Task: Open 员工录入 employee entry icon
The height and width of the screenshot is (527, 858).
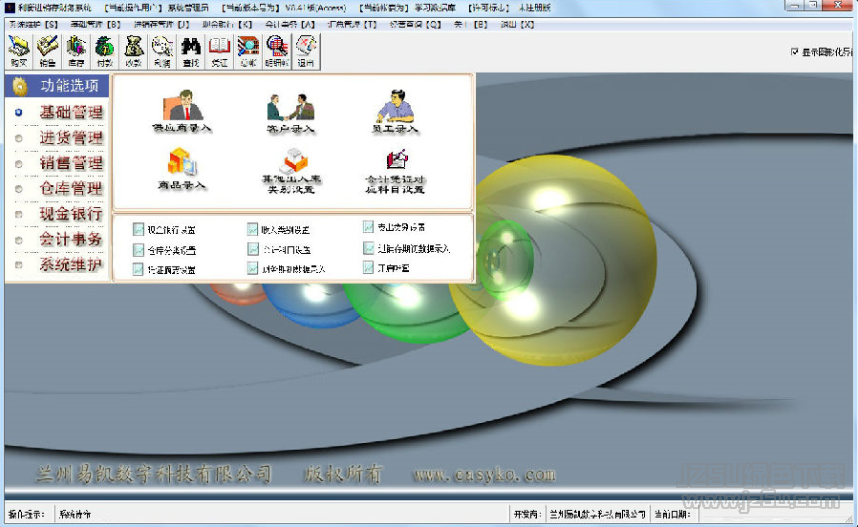Action: 395,112
